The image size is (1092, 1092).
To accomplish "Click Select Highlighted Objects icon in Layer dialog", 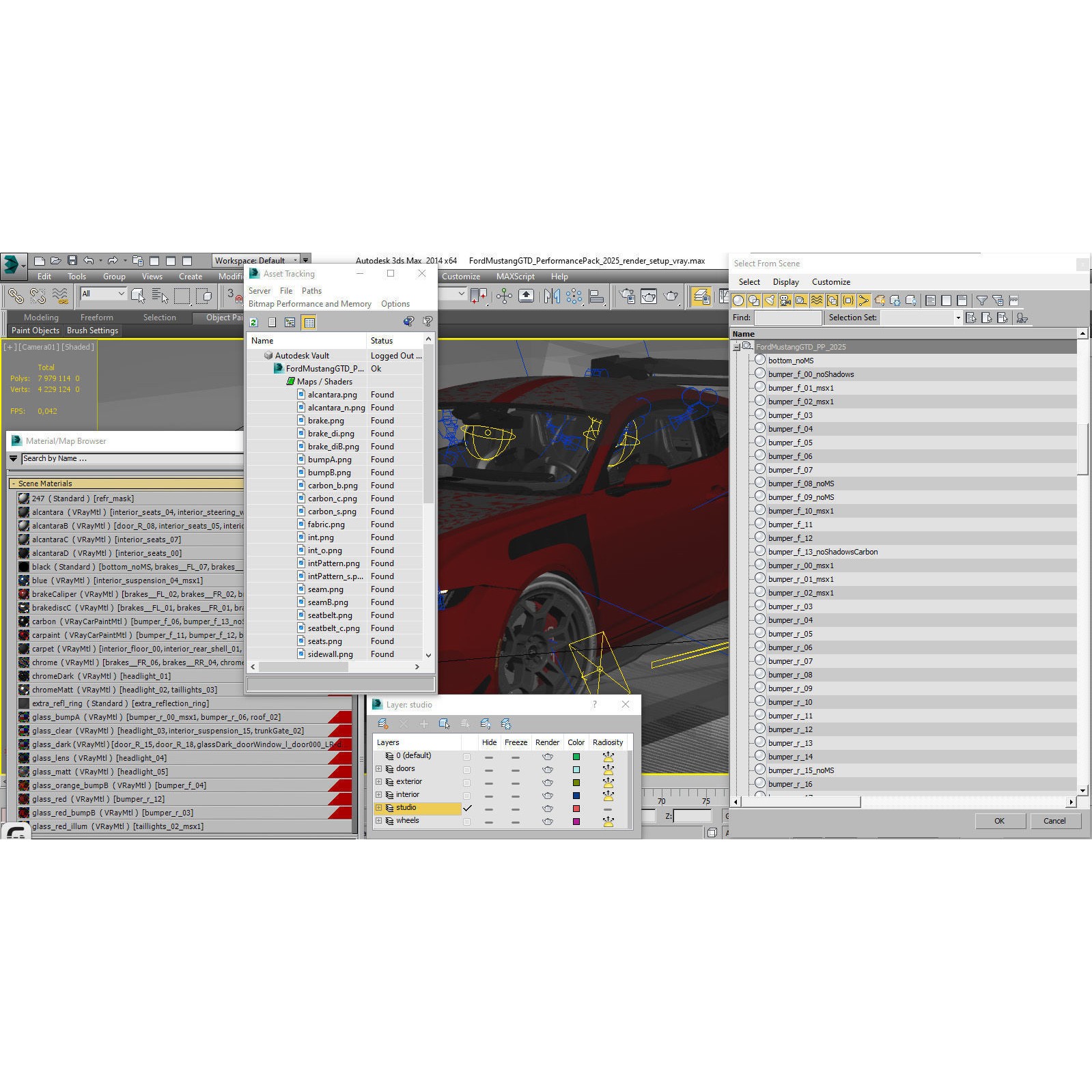I will click(445, 723).
